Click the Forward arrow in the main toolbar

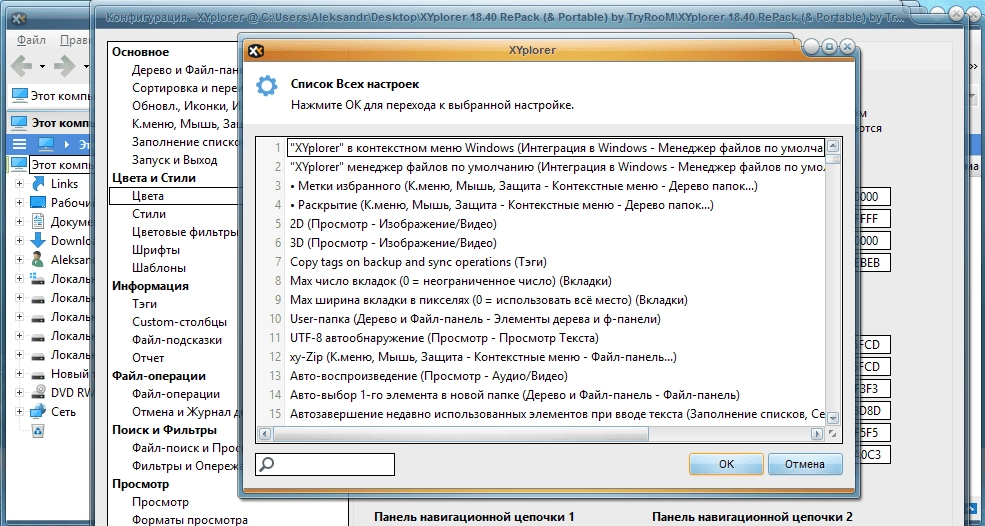pos(65,65)
